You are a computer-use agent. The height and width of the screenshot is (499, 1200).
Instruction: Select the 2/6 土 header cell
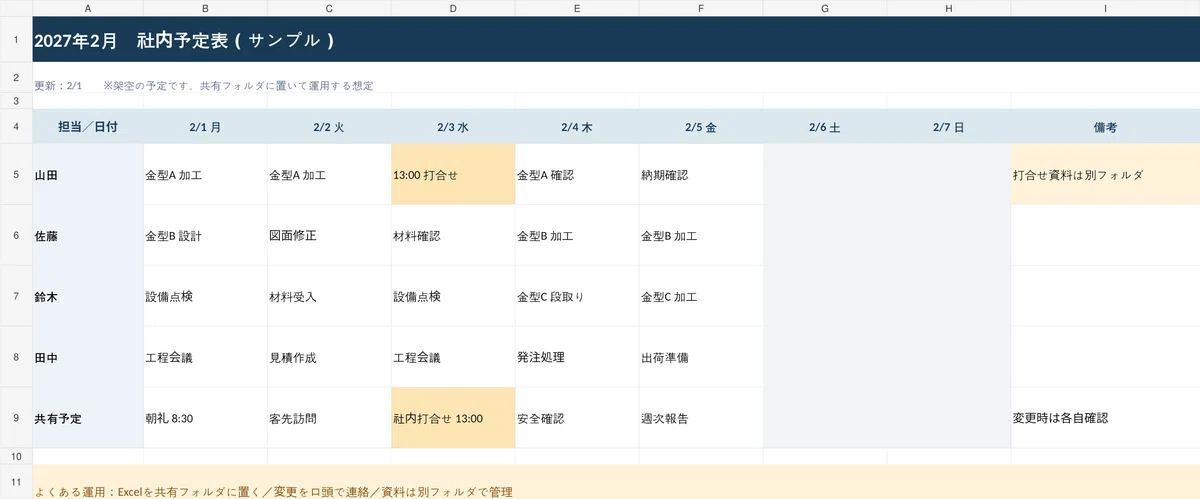point(825,127)
